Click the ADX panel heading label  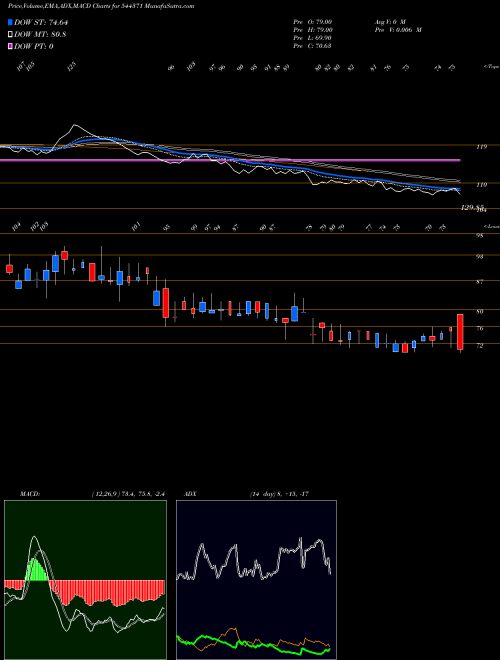(x=190, y=494)
